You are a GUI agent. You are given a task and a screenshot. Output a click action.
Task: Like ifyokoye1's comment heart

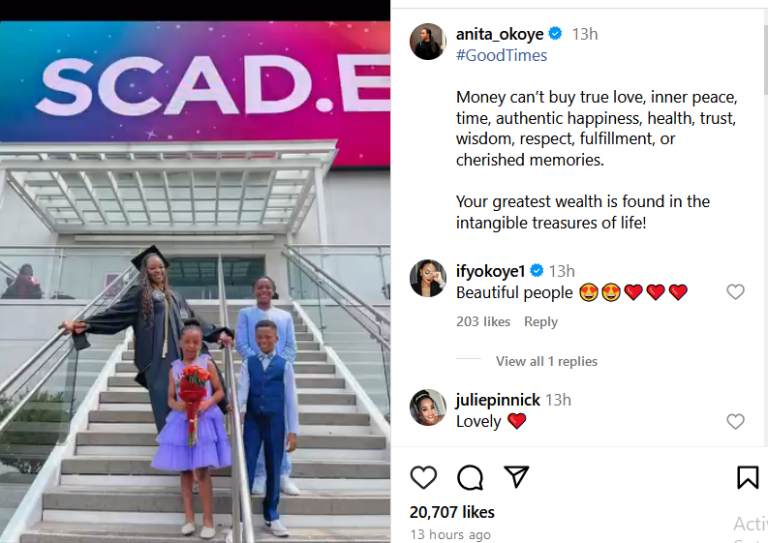pyautogui.click(x=735, y=292)
